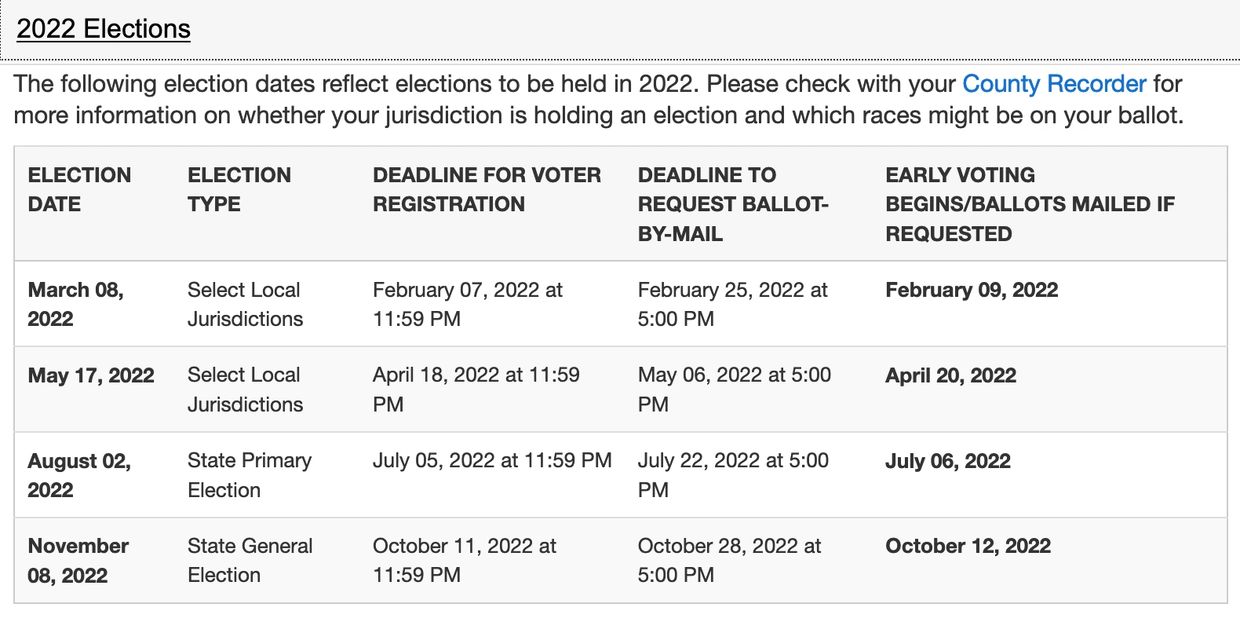Click the May 17, 2022 election date
This screenshot has height=622, width=1240.
click(91, 376)
